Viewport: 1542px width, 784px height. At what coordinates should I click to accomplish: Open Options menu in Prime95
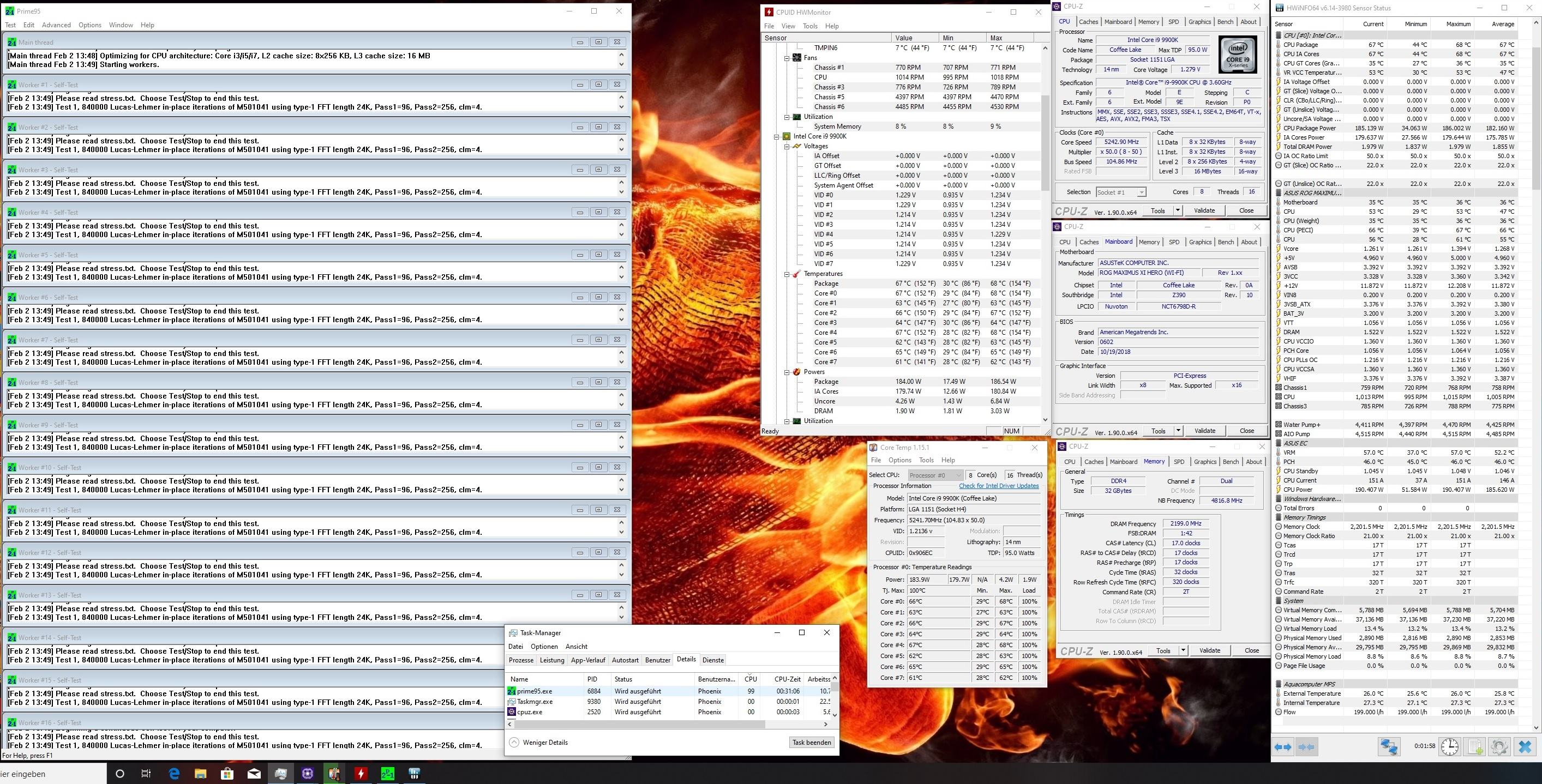pyautogui.click(x=90, y=25)
